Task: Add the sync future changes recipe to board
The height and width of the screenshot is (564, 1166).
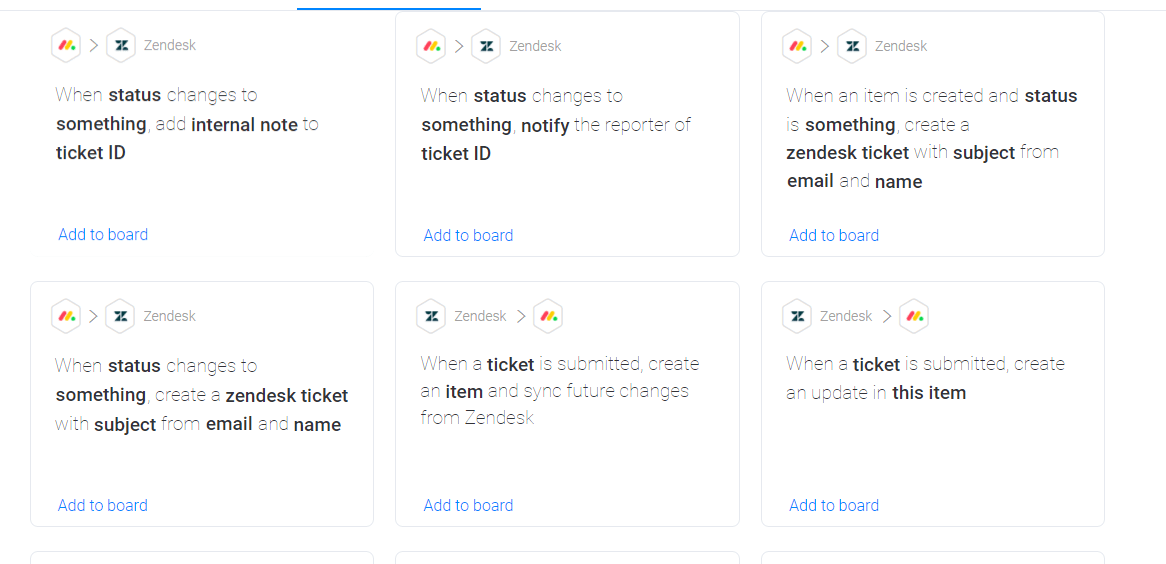Action: [x=468, y=505]
